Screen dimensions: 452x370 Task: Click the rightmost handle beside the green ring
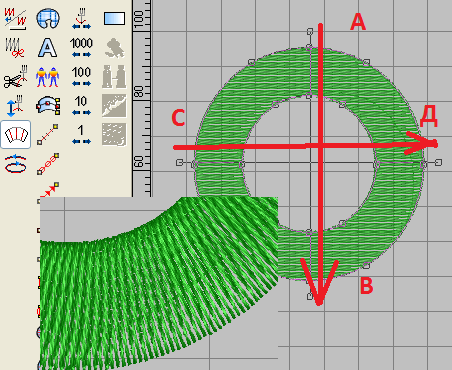(x=438, y=162)
